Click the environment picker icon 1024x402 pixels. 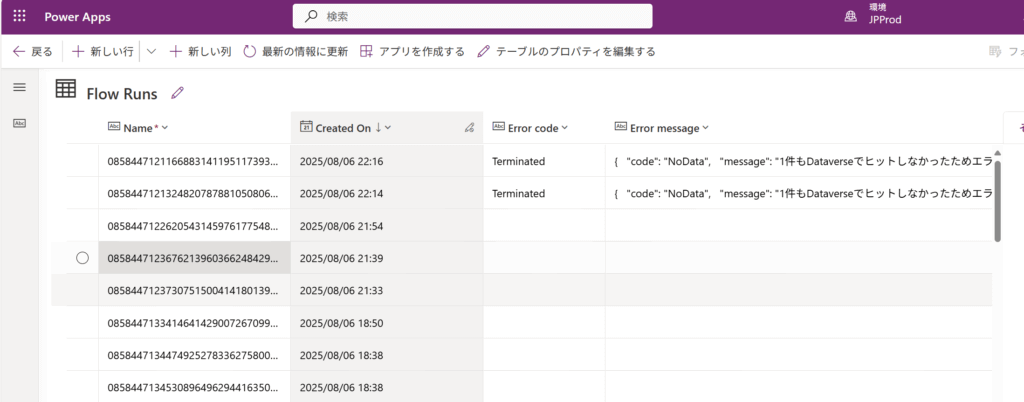click(850, 16)
